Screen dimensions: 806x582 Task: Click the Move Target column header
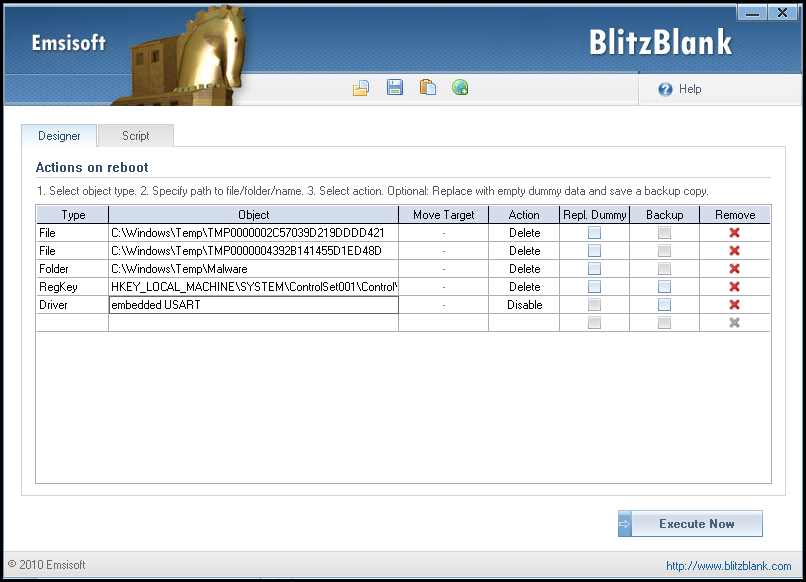point(444,214)
